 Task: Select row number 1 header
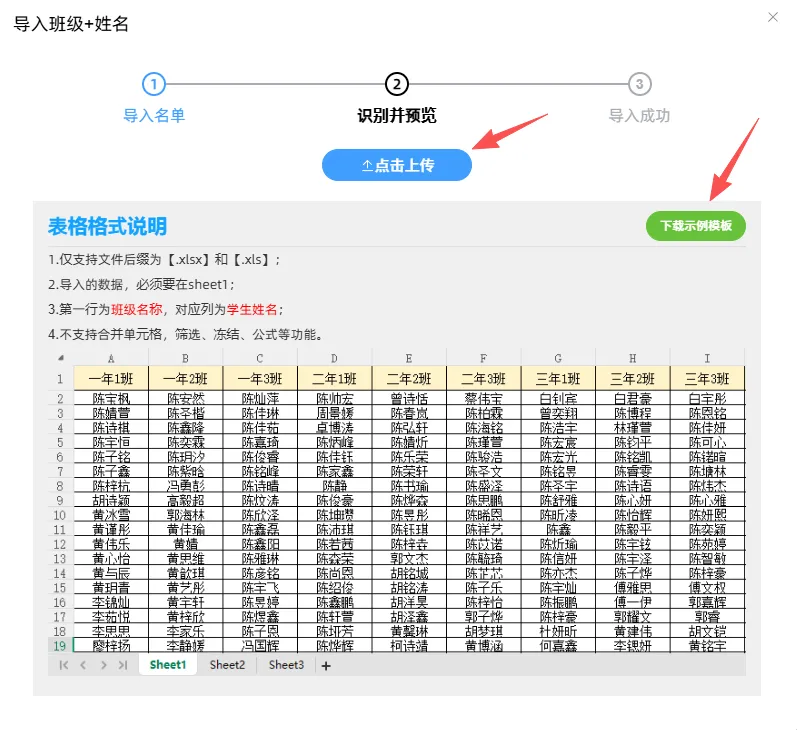(x=60, y=379)
